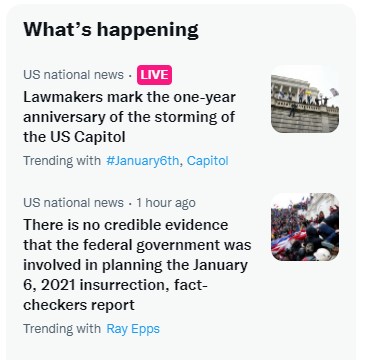This screenshot has width=367, height=360.
Task: Click 'the US Capitol' line of first headline
Action: 74,137
